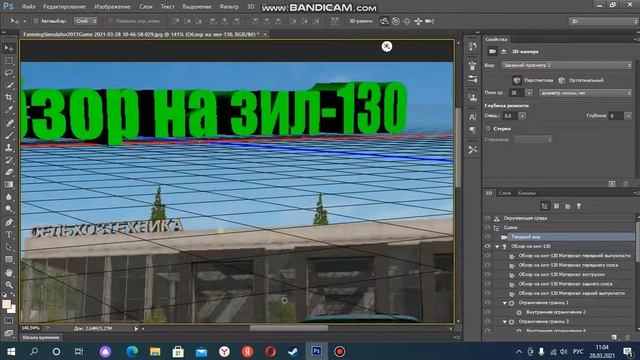Viewport: 640px width, 360px height.
Task: Select the Clone Stamp tool
Action: [9, 147]
